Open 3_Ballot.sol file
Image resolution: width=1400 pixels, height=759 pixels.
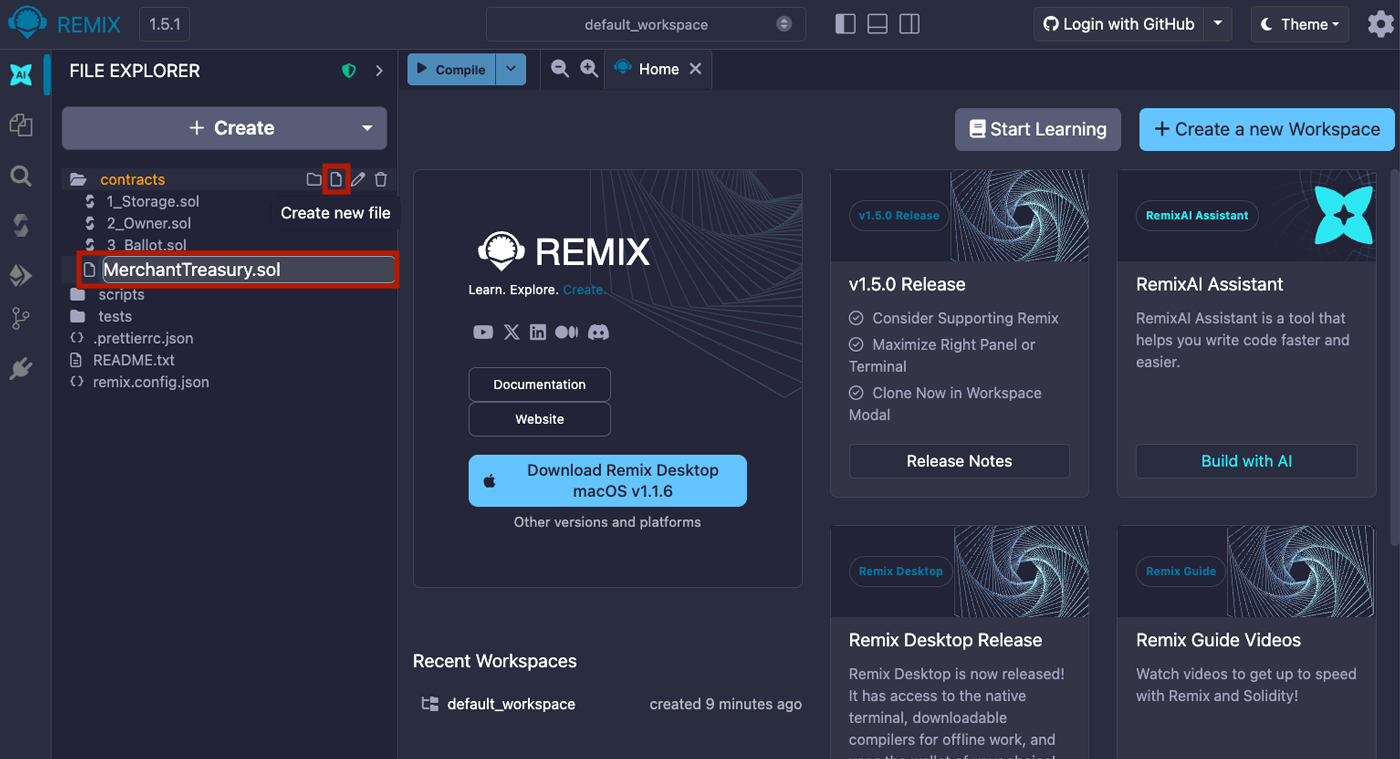[x=147, y=245]
